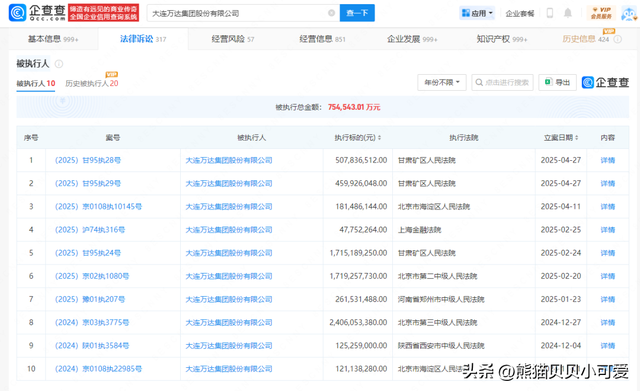Viewport: 640px width, 391px height.
Task: Switch to the 基本信息 tab
Action: coord(53,39)
